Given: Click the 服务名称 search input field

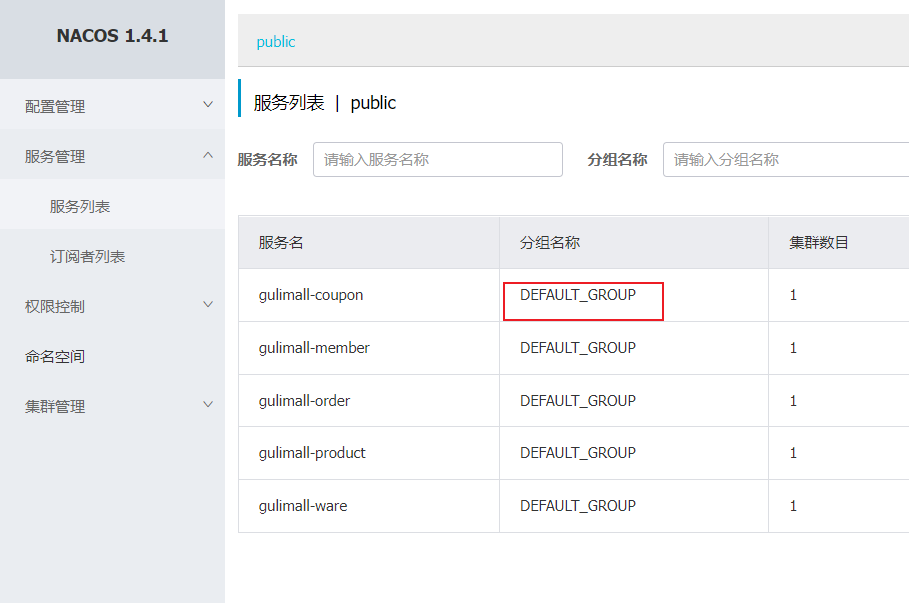Looking at the screenshot, I should [437, 159].
